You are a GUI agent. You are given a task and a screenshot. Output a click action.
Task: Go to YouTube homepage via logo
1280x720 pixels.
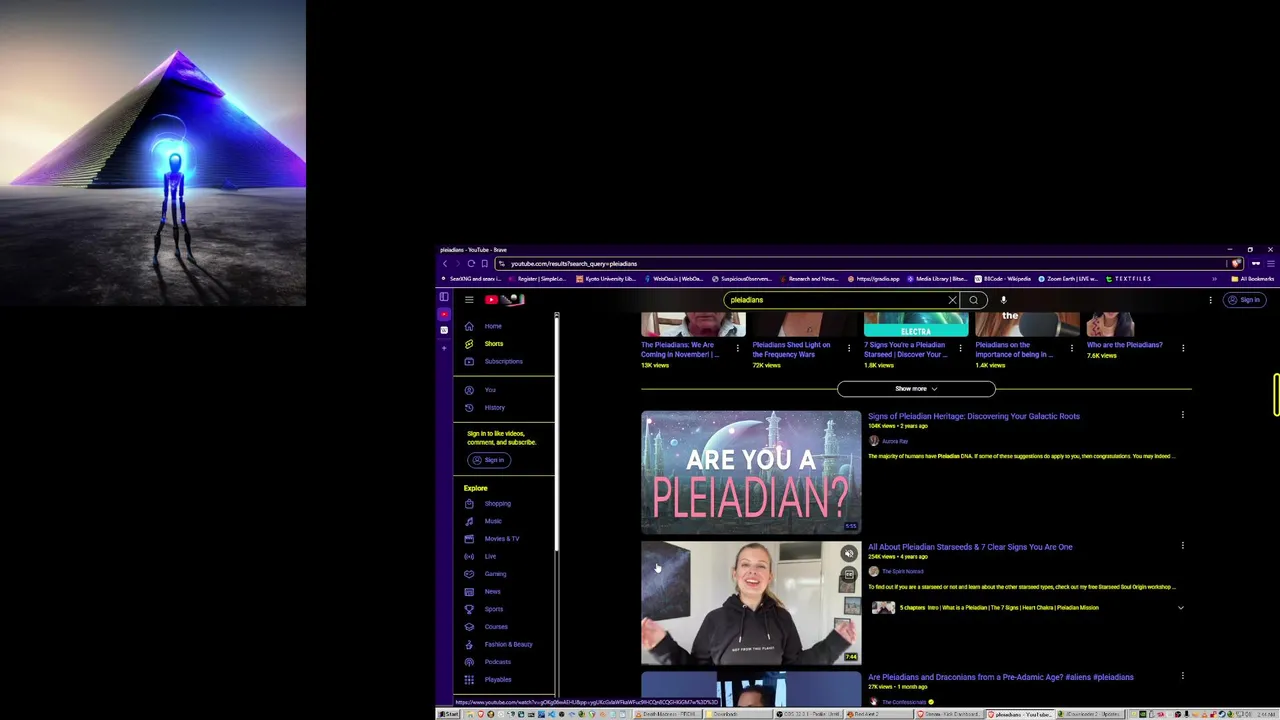(x=504, y=300)
